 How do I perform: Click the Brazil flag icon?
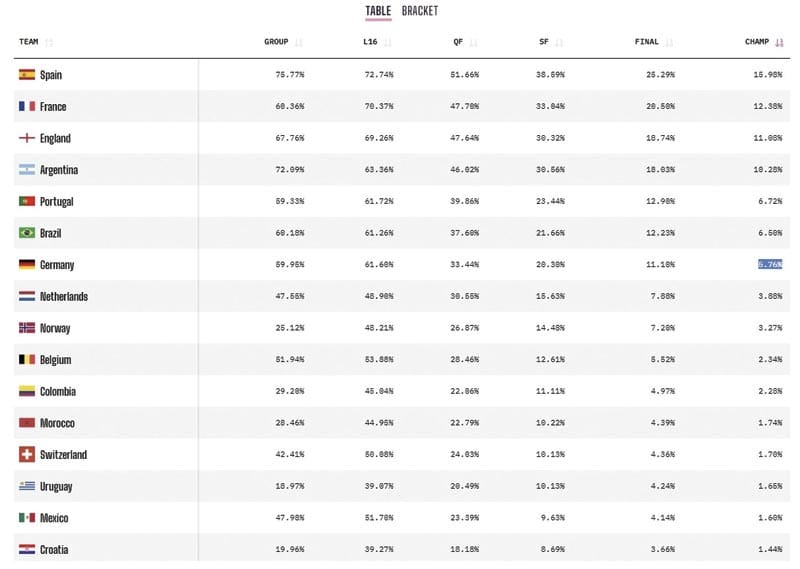pos(27,233)
